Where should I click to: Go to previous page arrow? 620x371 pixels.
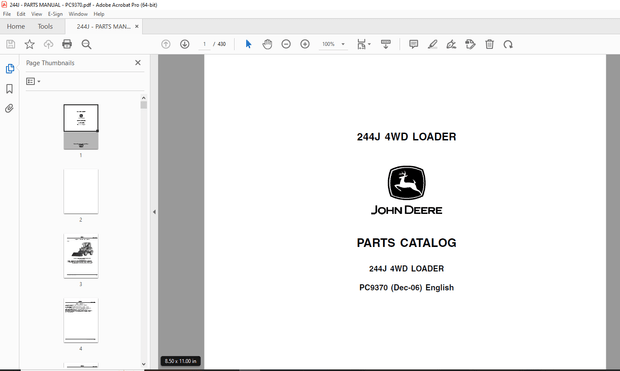(x=166, y=44)
